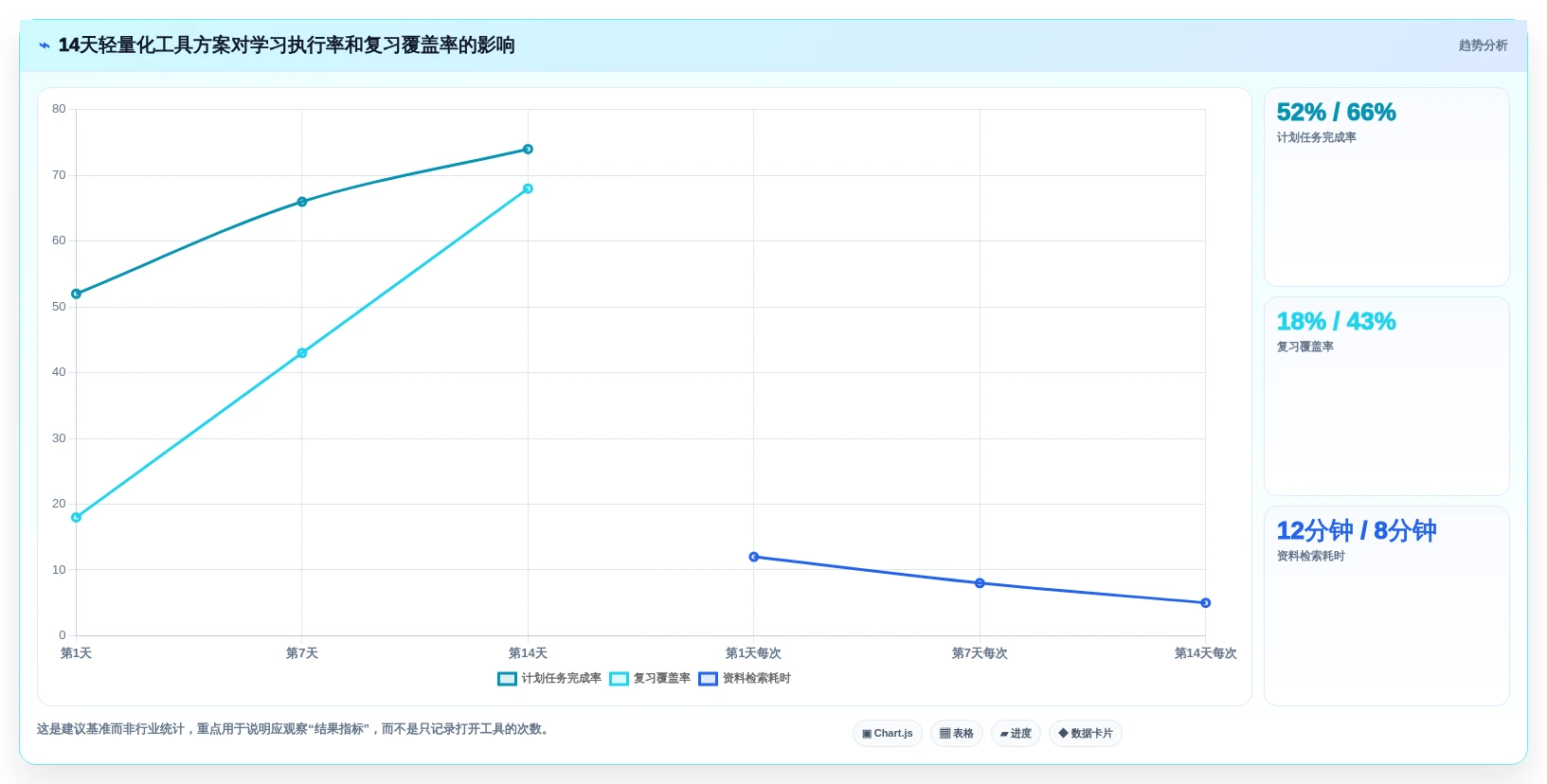Screen dimensions: 1547x784
Task: Select the 表格 tag chip
Action: pyautogui.click(x=957, y=734)
